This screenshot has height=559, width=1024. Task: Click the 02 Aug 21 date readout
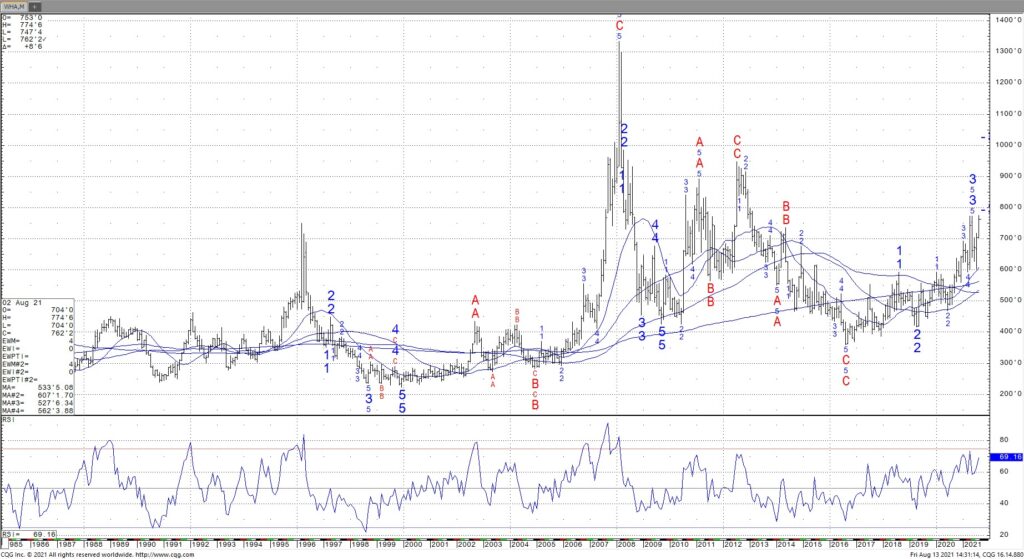[20, 302]
